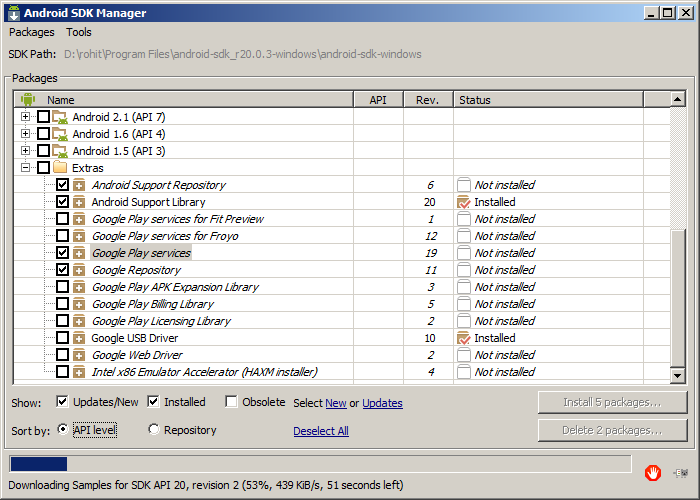Click the Status column header
The height and width of the screenshot is (500, 700).
(548, 100)
